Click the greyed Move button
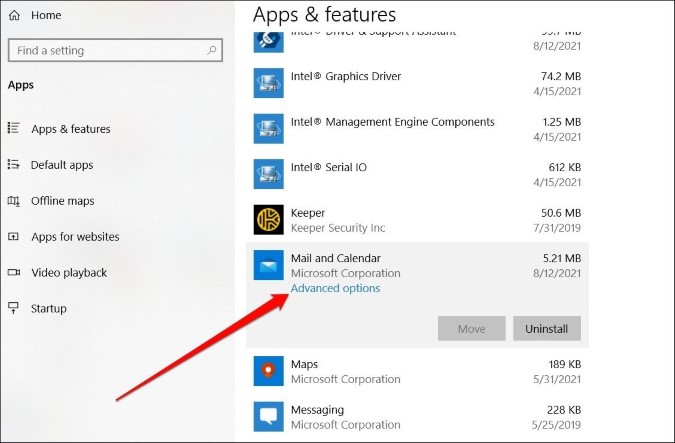The height and width of the screenshot is (443, 675). pyautogui.click(x=472, y=328)
